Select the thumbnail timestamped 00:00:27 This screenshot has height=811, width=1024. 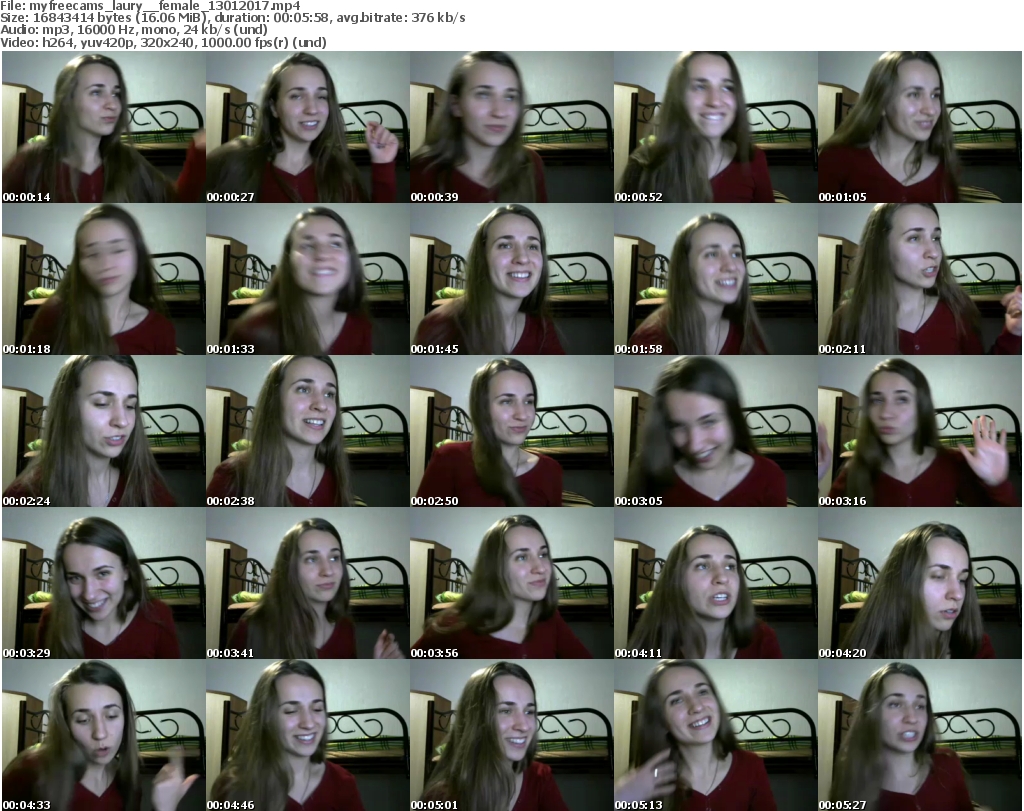[308, 127]
